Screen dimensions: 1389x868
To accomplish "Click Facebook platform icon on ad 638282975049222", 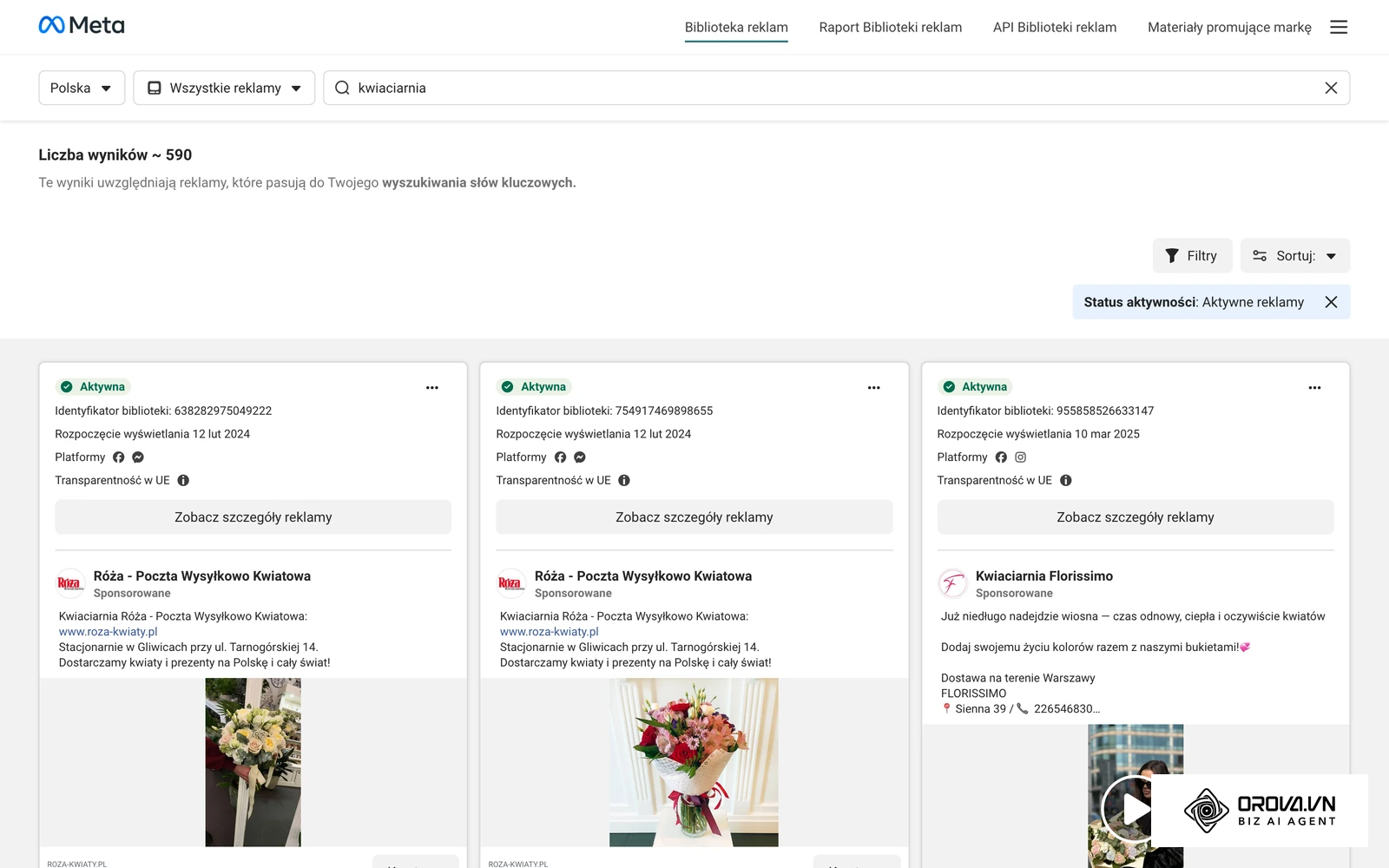I will (119, 457).
